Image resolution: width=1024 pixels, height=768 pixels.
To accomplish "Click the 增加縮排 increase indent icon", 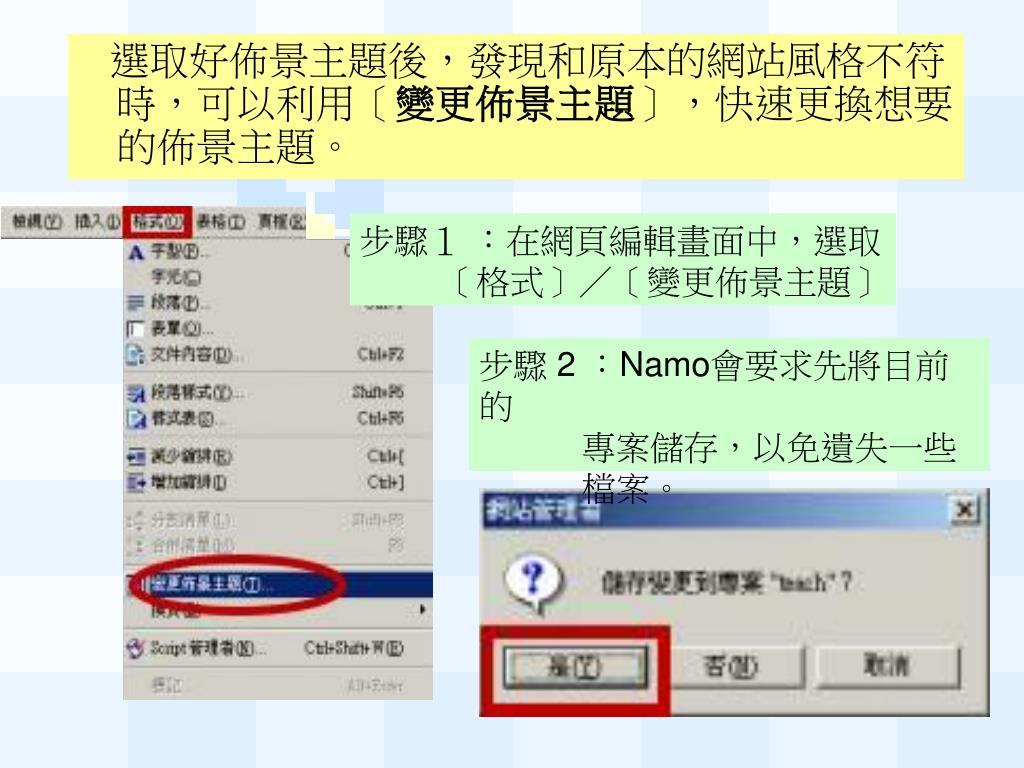I will pos(135,483).
